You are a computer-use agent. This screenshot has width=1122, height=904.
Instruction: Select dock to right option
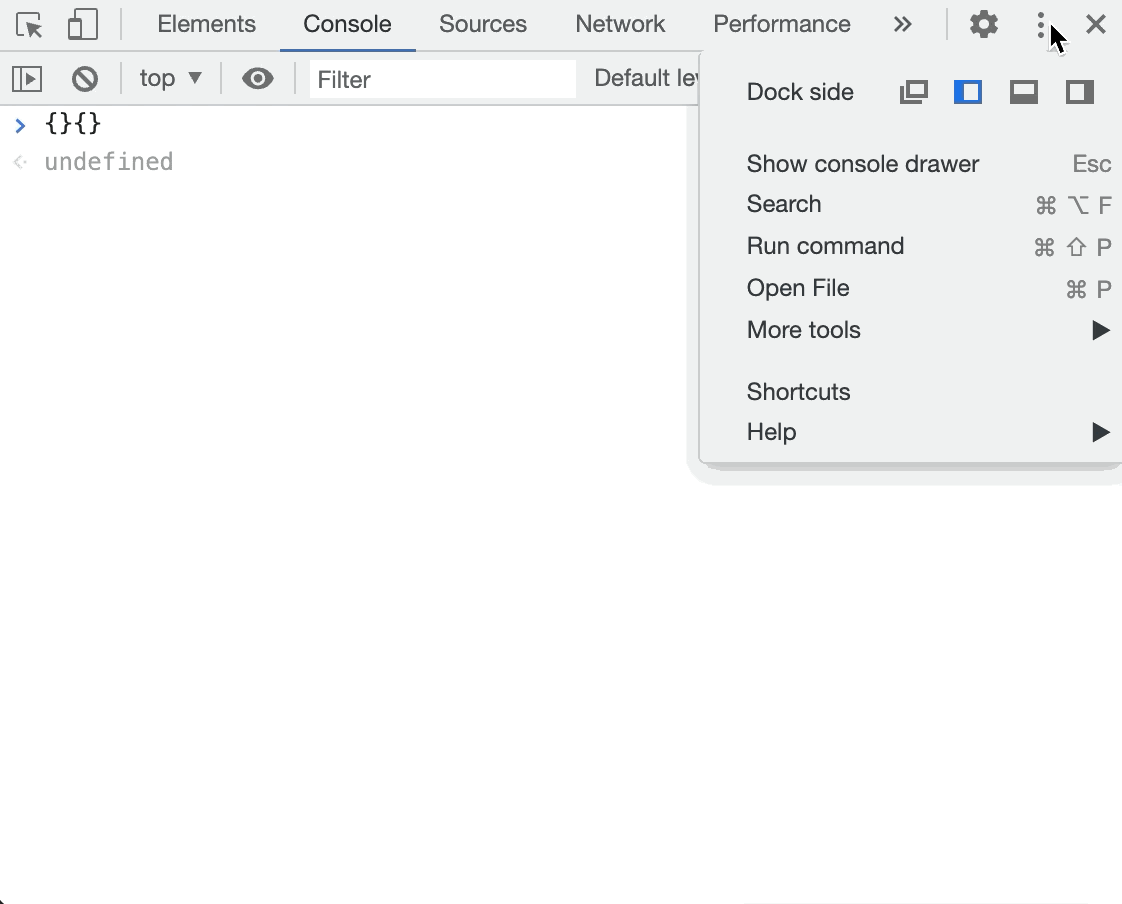tap(1080, 92)
